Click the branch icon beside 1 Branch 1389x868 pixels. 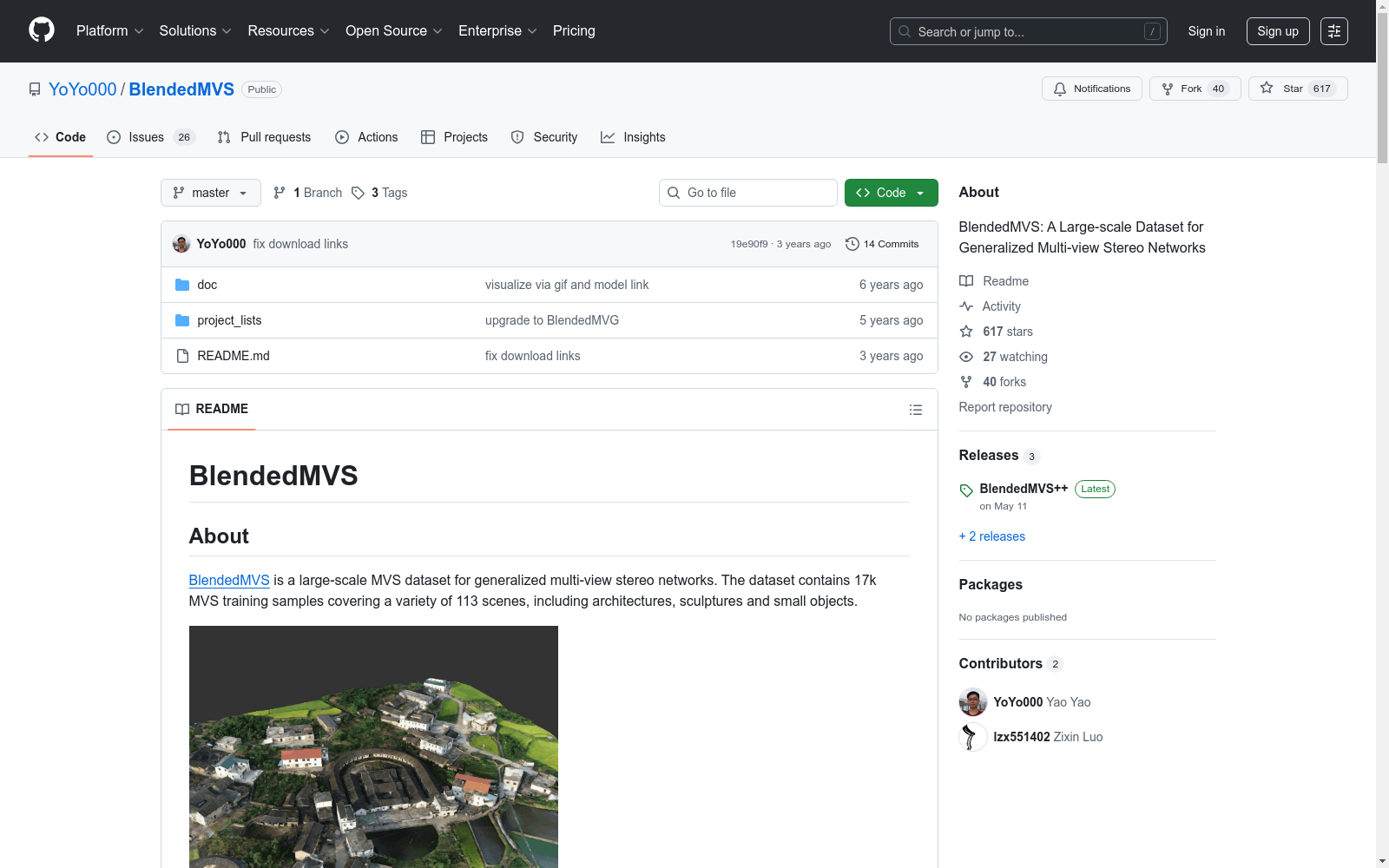coord(280,193)
